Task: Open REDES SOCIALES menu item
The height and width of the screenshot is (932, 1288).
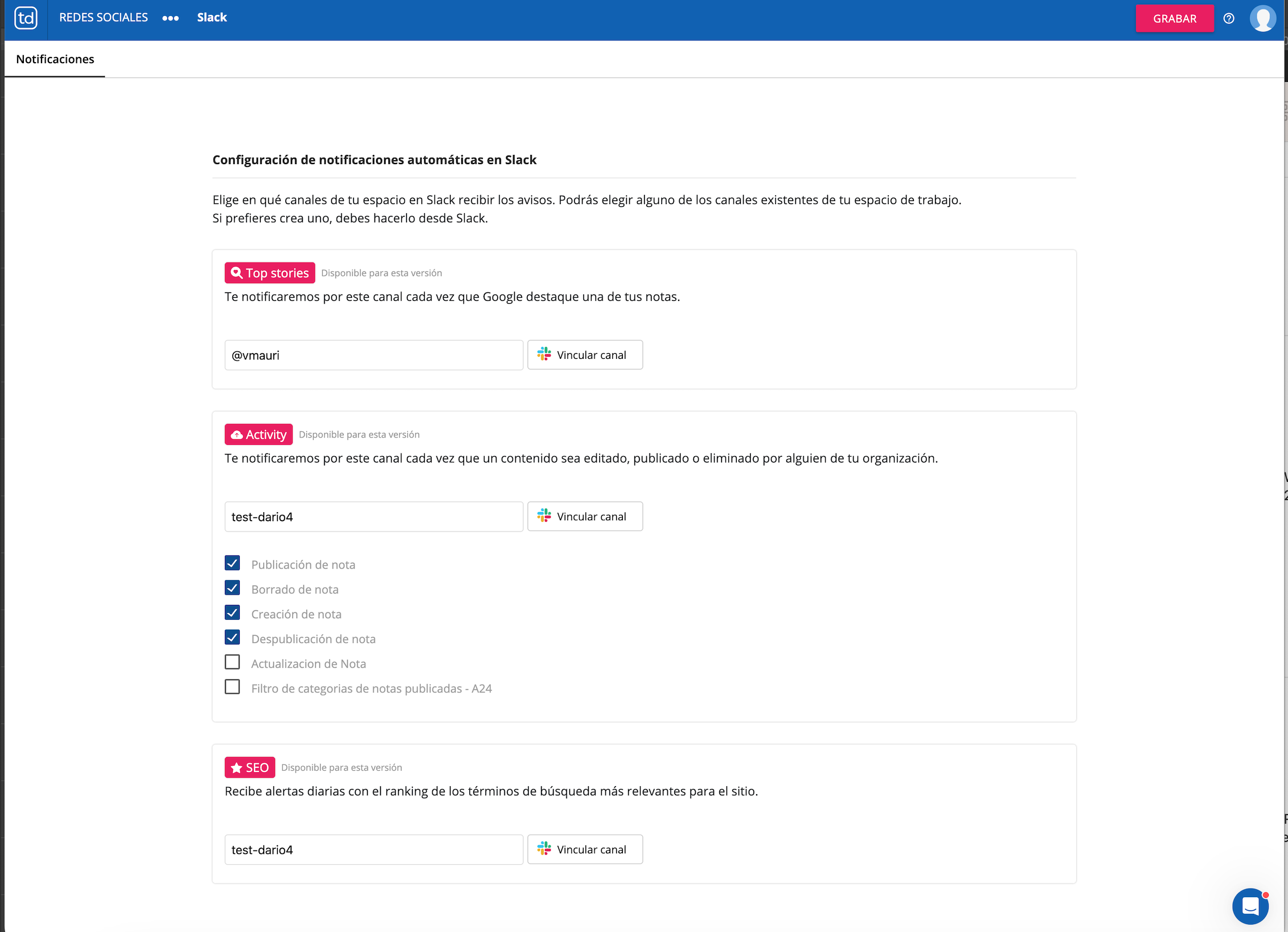Action: [104, 18]
